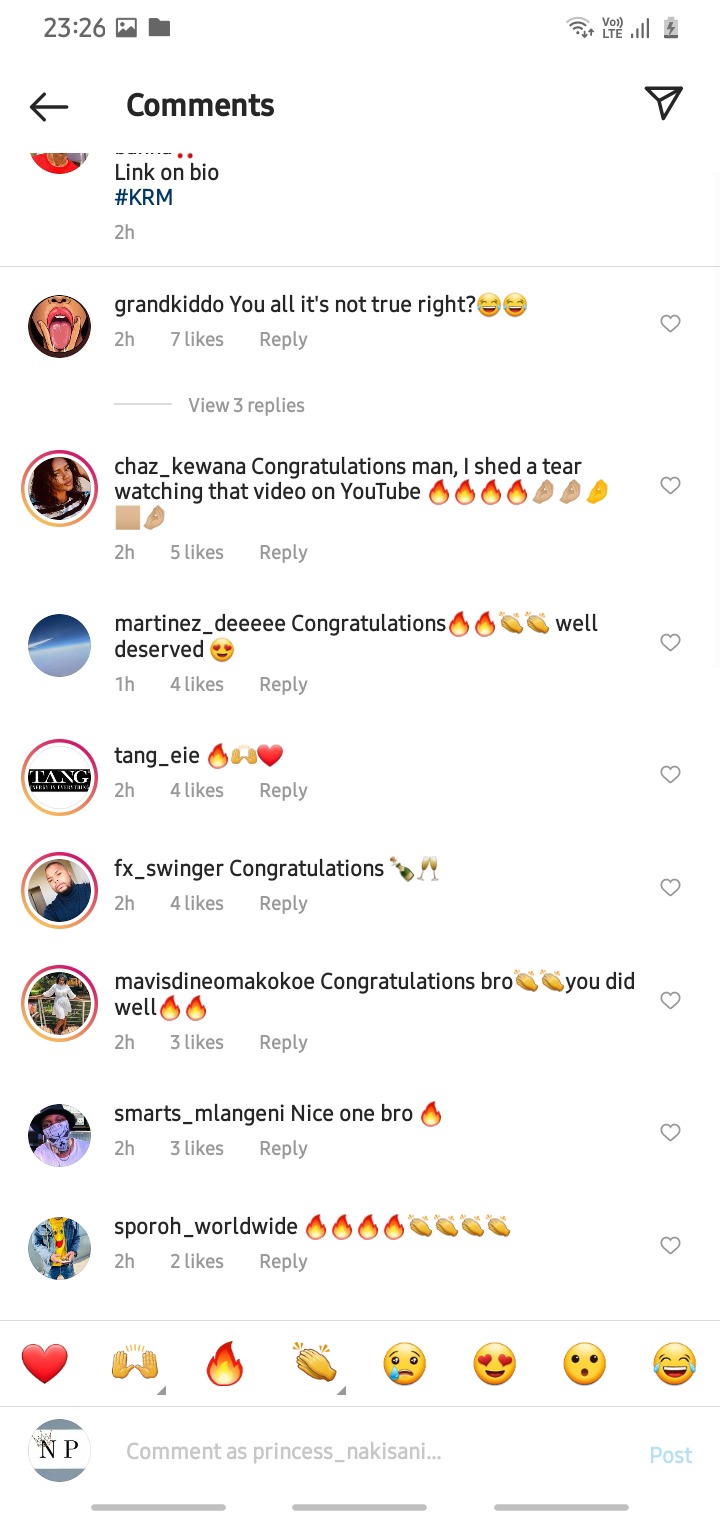Like grandkiddo's comment with the heart
Screen dimensions: 720x1520
(x=671, y=323)
